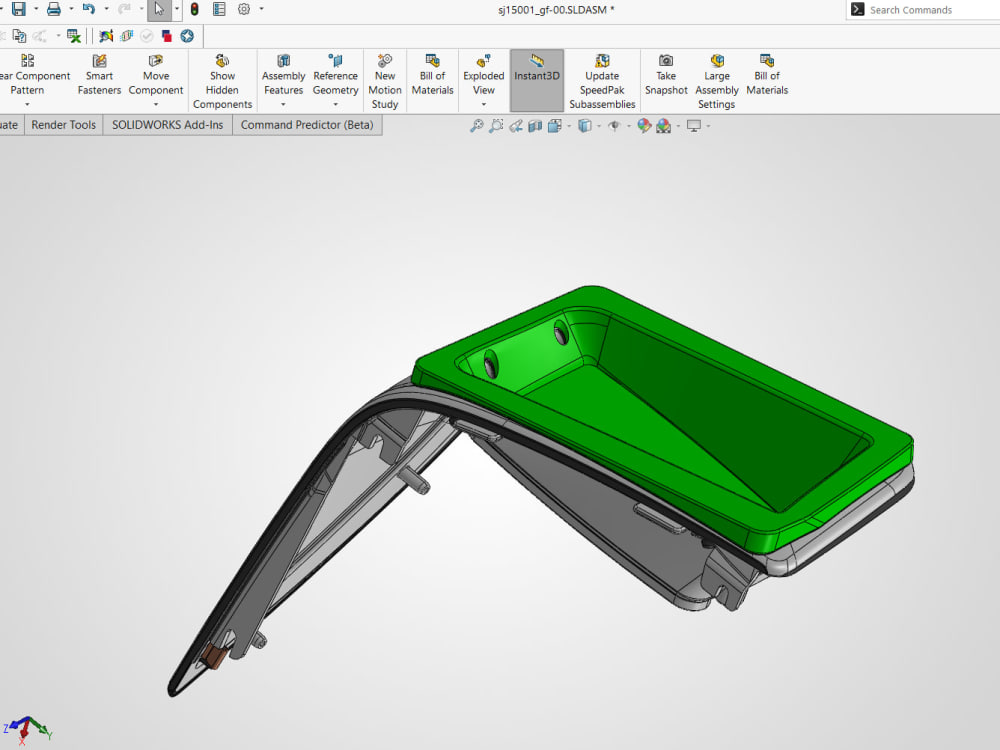Undo the last action
This screenshot has height=750, width=1000.
(x=89, y=9)
